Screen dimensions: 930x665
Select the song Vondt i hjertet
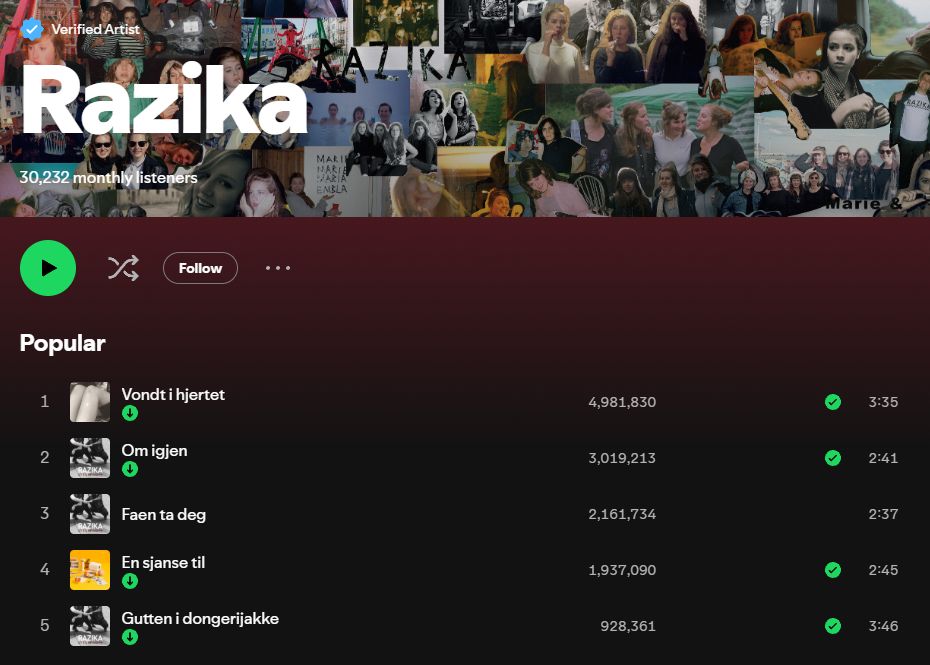(x=173, y=394)
